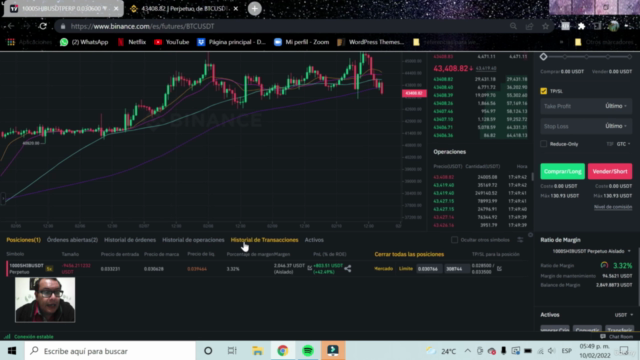The width and height of the screenshot is (640, 360).
Task: Click the Comprar/Long button
Action: click(x=562, y=171)
